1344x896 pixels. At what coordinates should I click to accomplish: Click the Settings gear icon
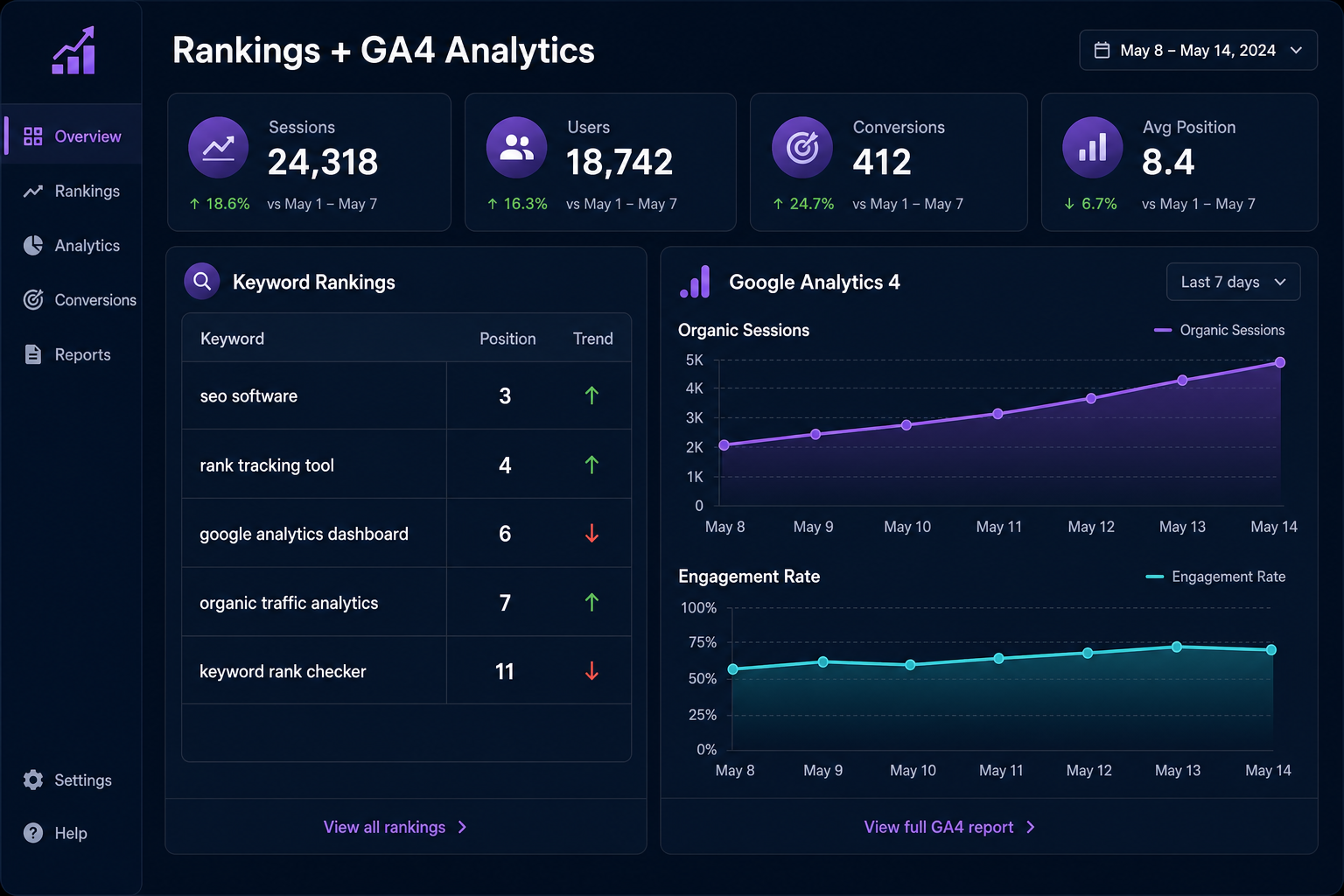pos(33,780)
